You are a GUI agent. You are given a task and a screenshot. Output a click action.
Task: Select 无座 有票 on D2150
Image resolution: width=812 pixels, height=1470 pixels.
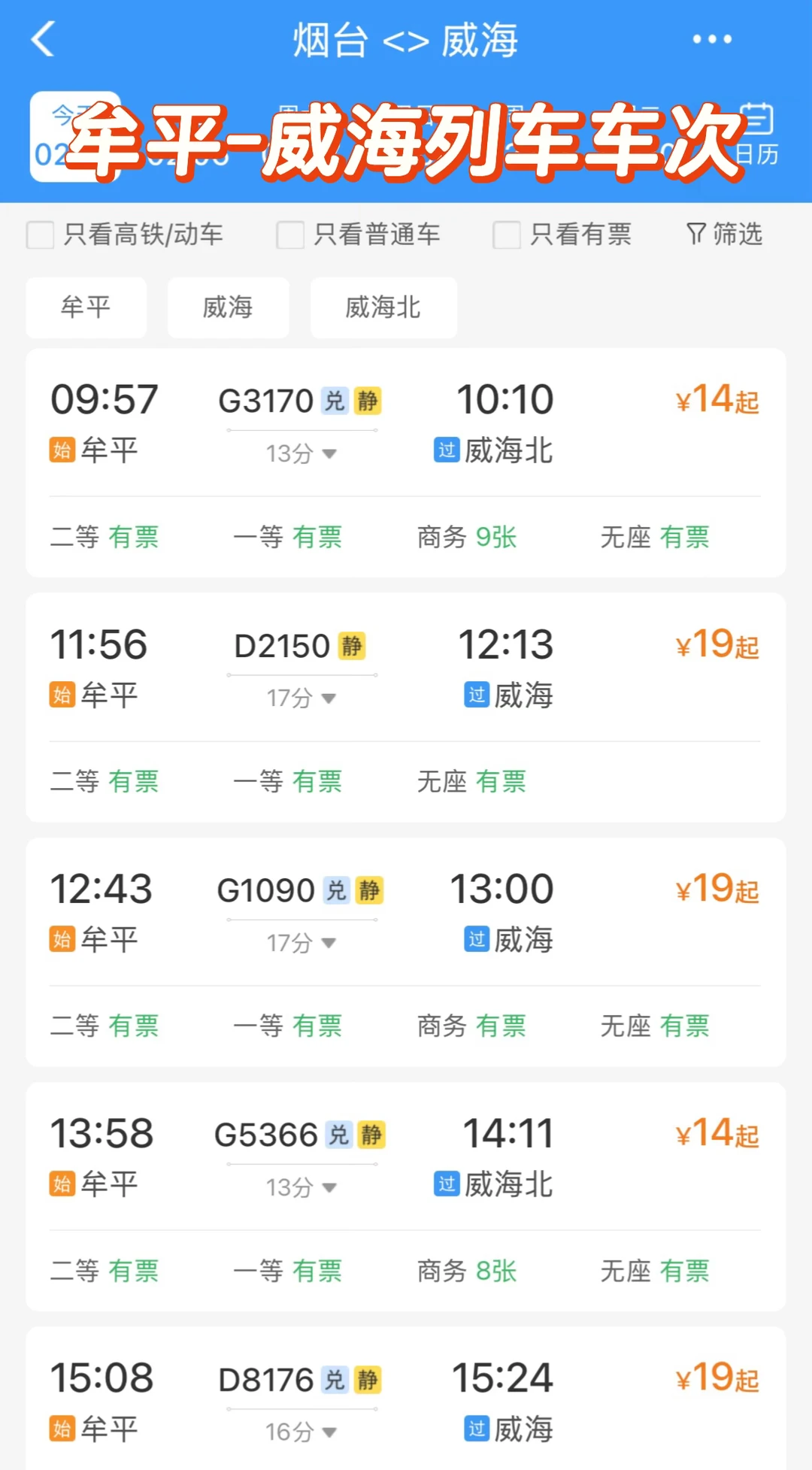tap(471, 782)
